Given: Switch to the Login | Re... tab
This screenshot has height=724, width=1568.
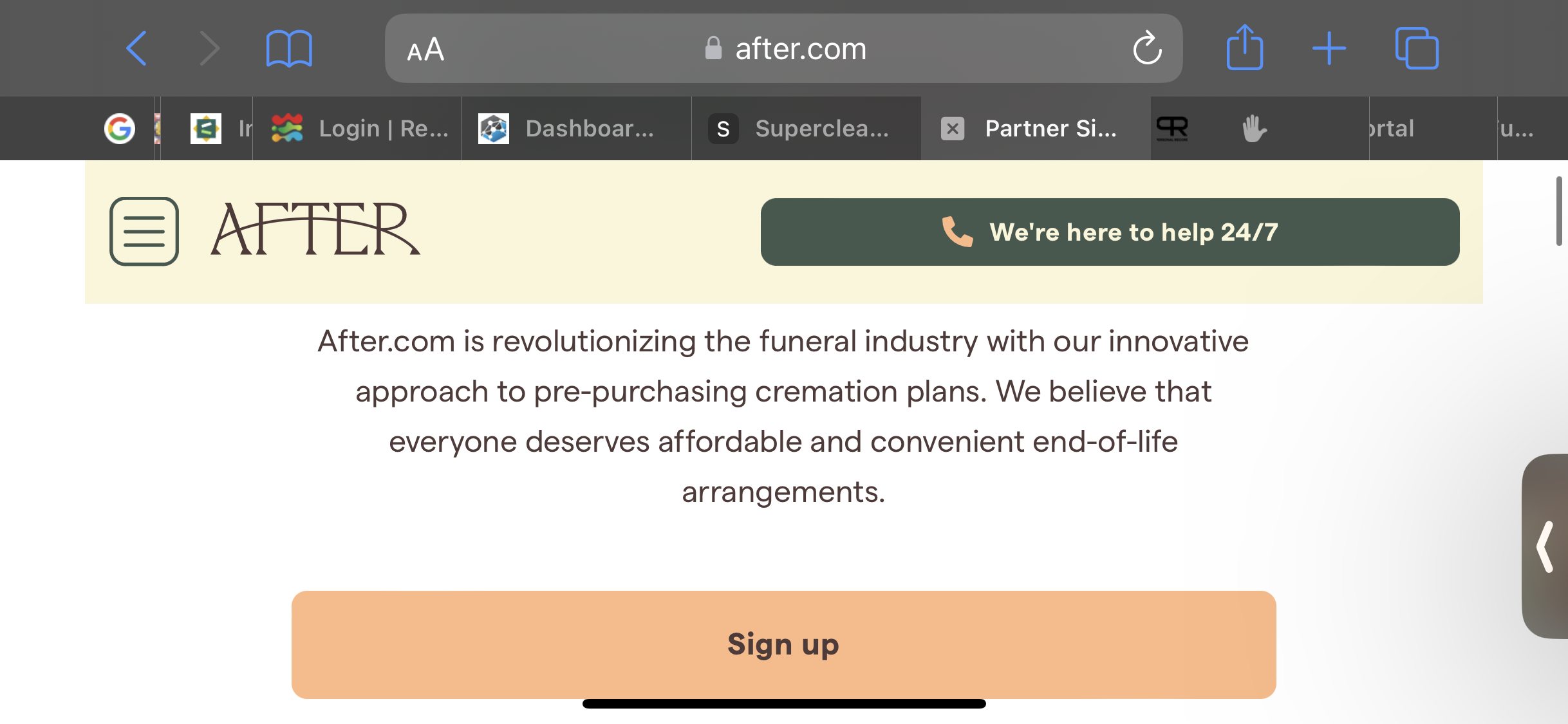Looking at the screenshot, I should [358, 129].
